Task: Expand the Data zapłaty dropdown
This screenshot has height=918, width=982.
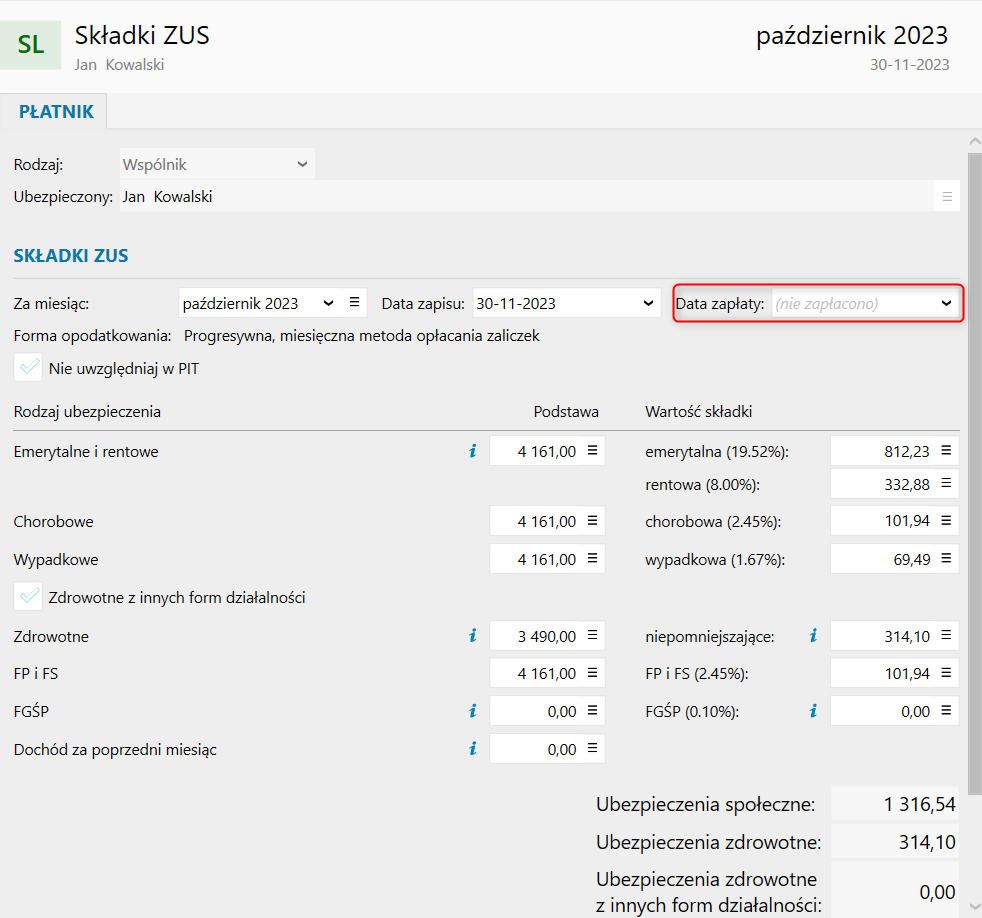Action: point(946,303)
